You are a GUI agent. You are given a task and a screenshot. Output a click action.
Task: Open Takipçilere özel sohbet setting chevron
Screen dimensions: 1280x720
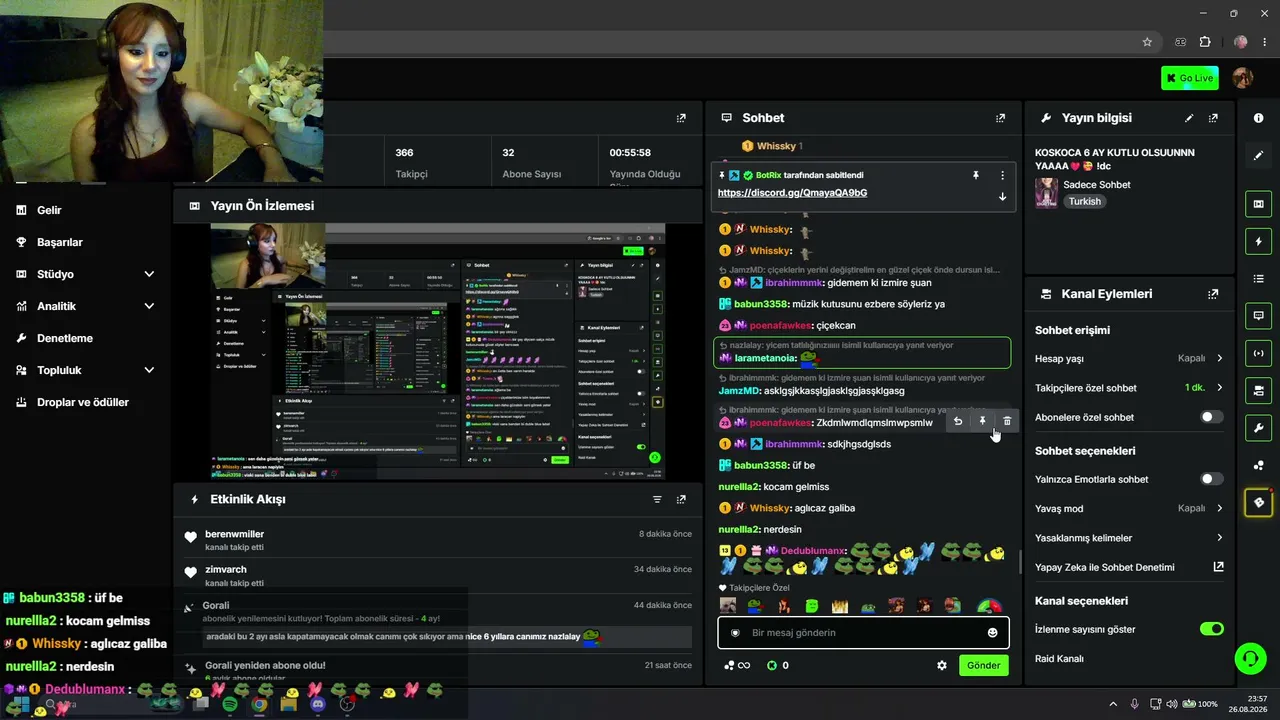[1219, 387]
